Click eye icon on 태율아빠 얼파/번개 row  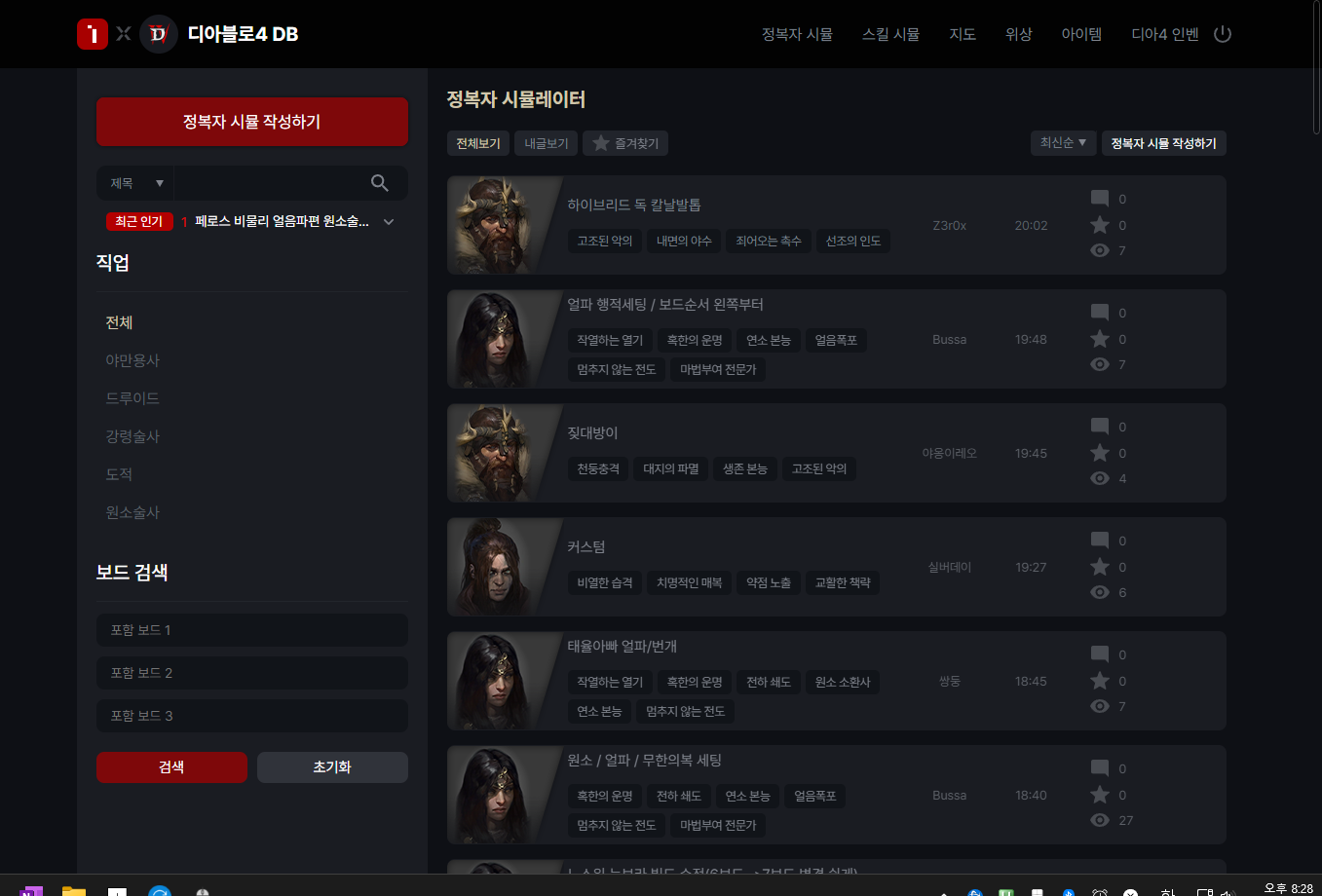[x=1100, y=706]
